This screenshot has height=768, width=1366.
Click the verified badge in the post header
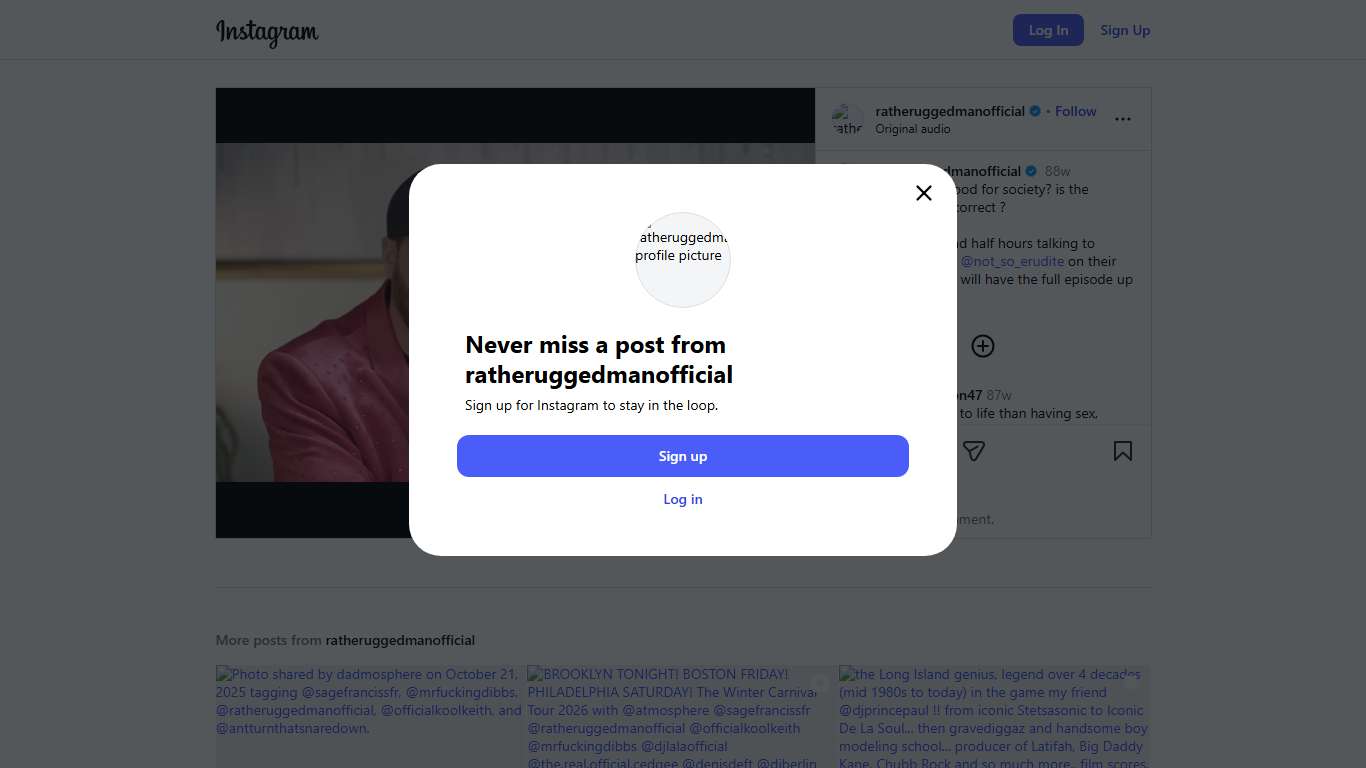(1036, 111)
